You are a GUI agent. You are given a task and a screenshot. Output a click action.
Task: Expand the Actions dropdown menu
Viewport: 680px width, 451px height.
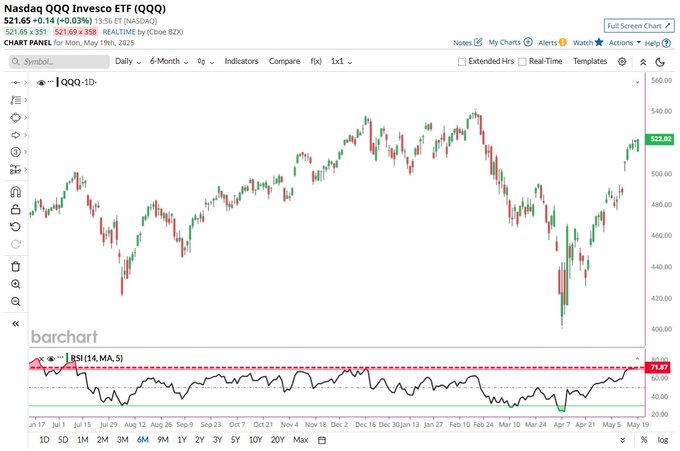(x=624, y=42)
